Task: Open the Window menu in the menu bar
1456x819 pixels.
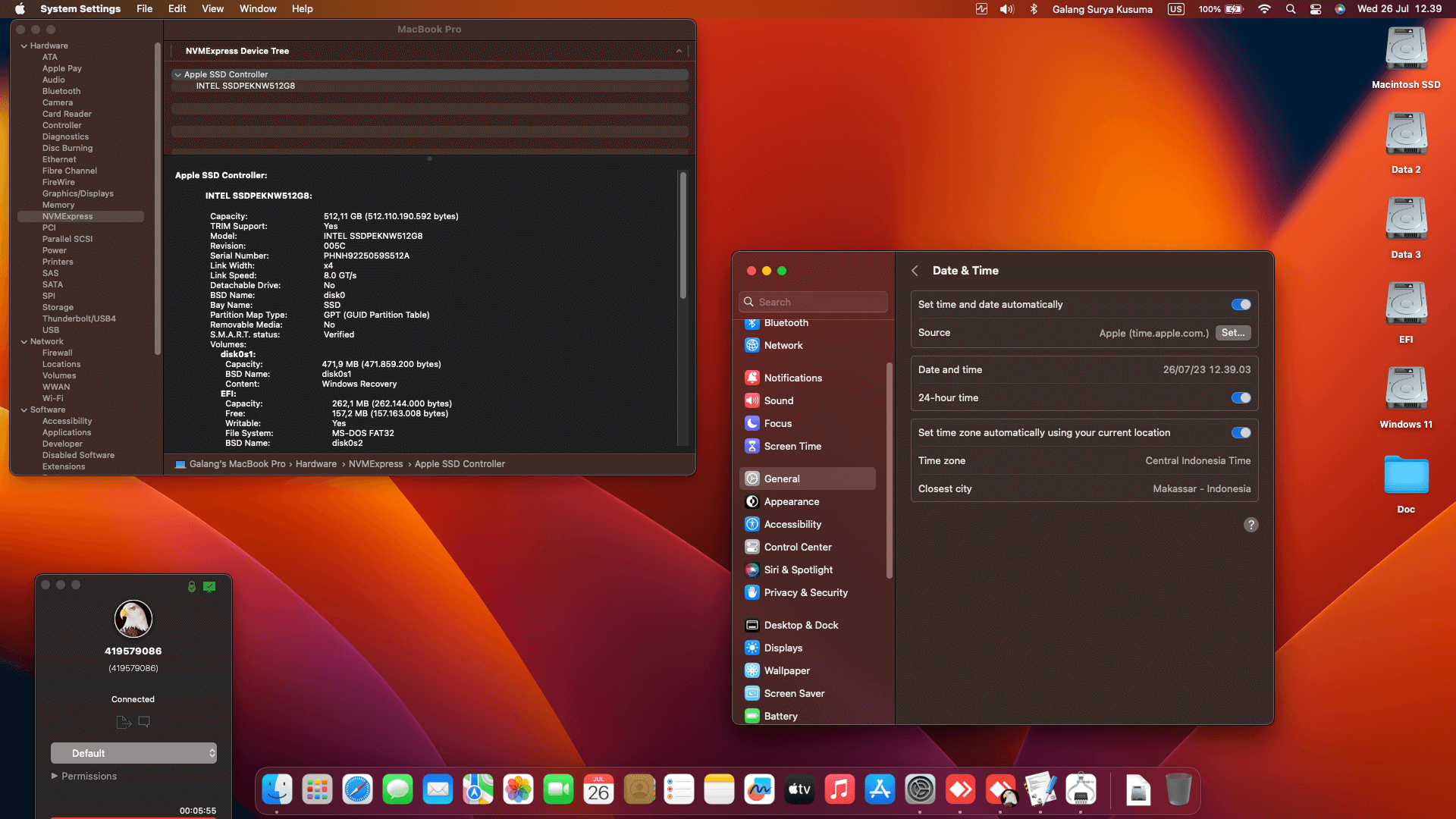Action: [258, 8]
